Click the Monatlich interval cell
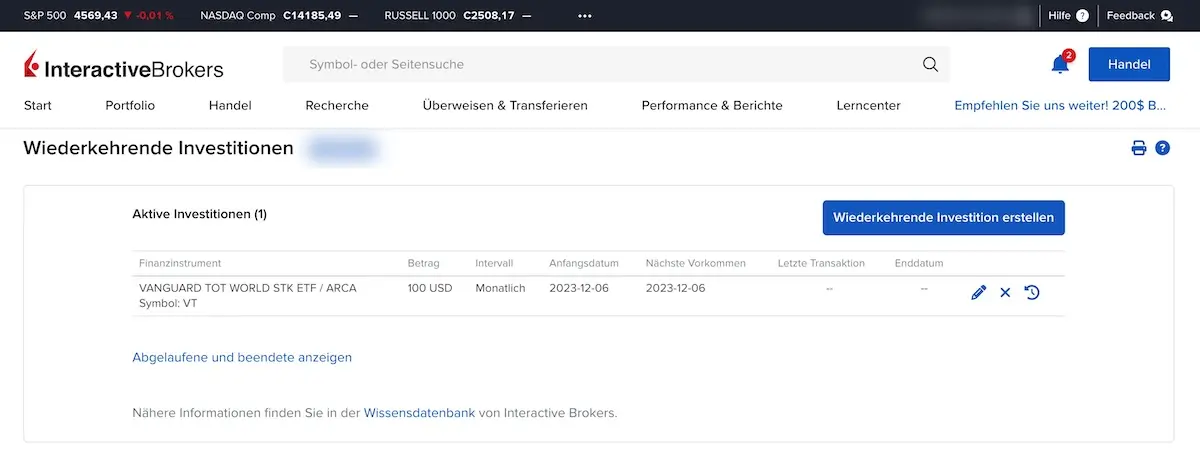Viewport: 1200px width, 476px height. point(500,288)
